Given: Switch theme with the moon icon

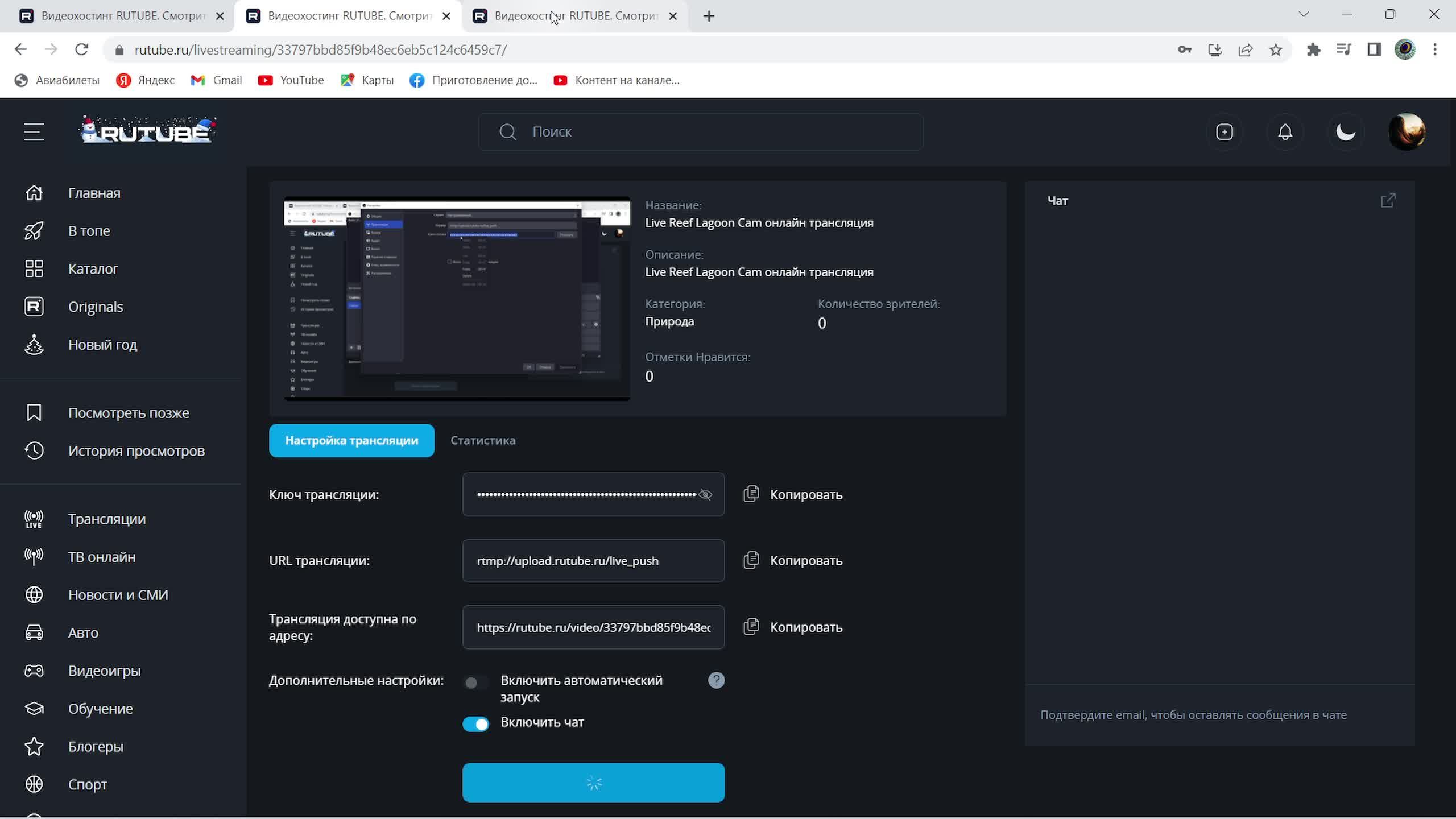Looking at the screenshot, I should coord(1346,132).
